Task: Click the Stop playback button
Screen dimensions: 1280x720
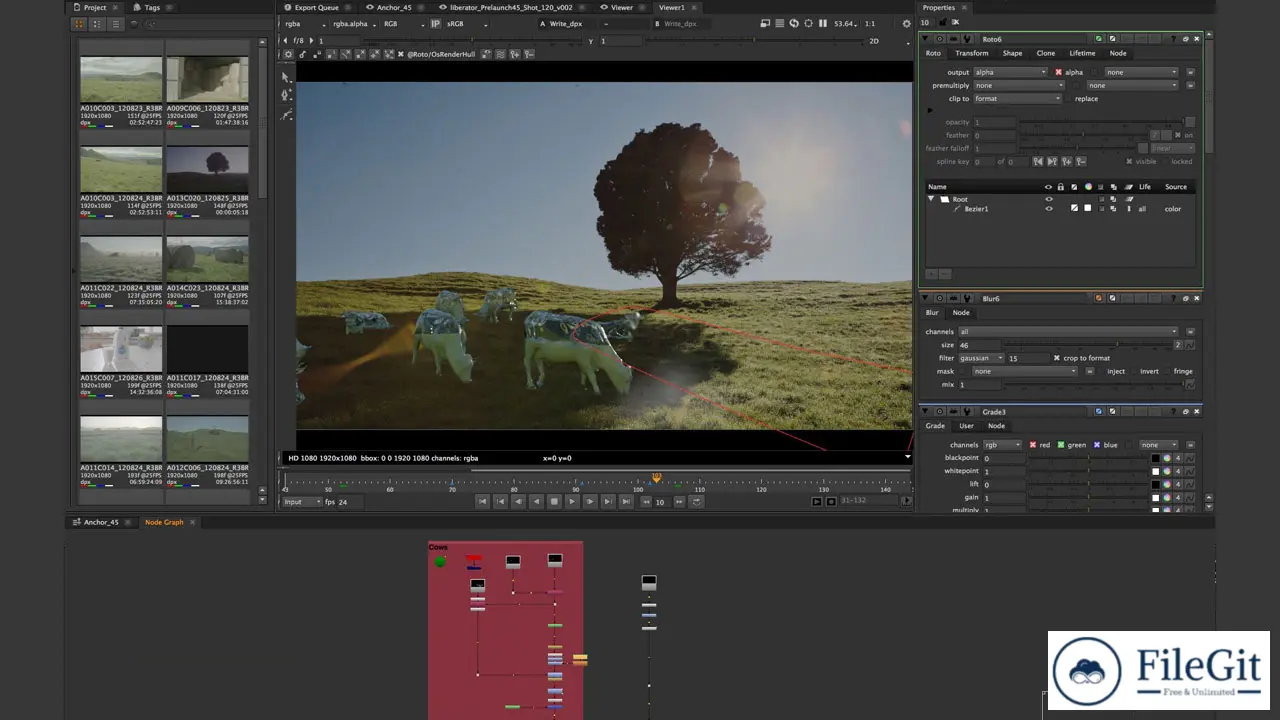Action: (554, 502)
